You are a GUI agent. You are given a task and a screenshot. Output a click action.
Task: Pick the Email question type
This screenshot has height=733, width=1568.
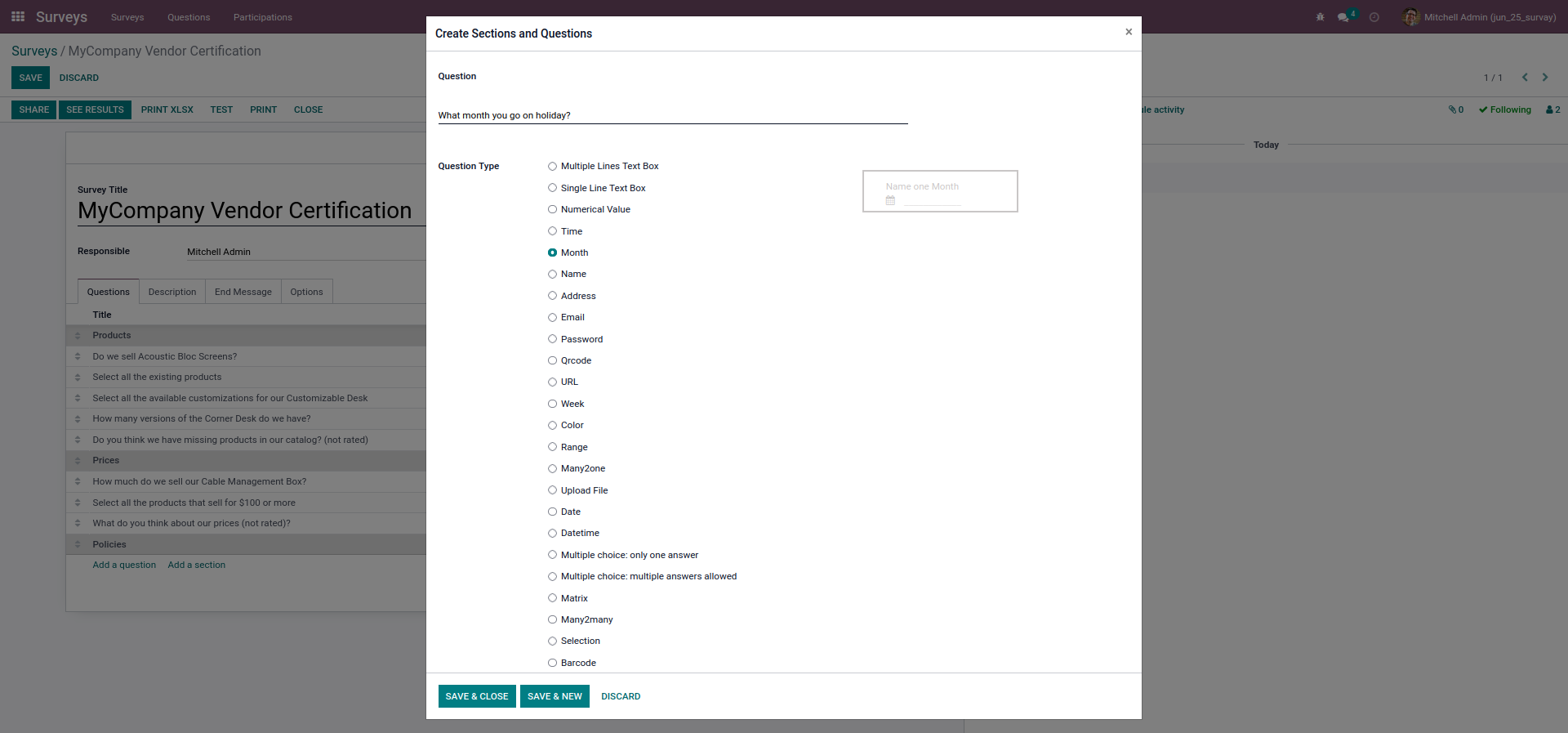click(553, 317)
